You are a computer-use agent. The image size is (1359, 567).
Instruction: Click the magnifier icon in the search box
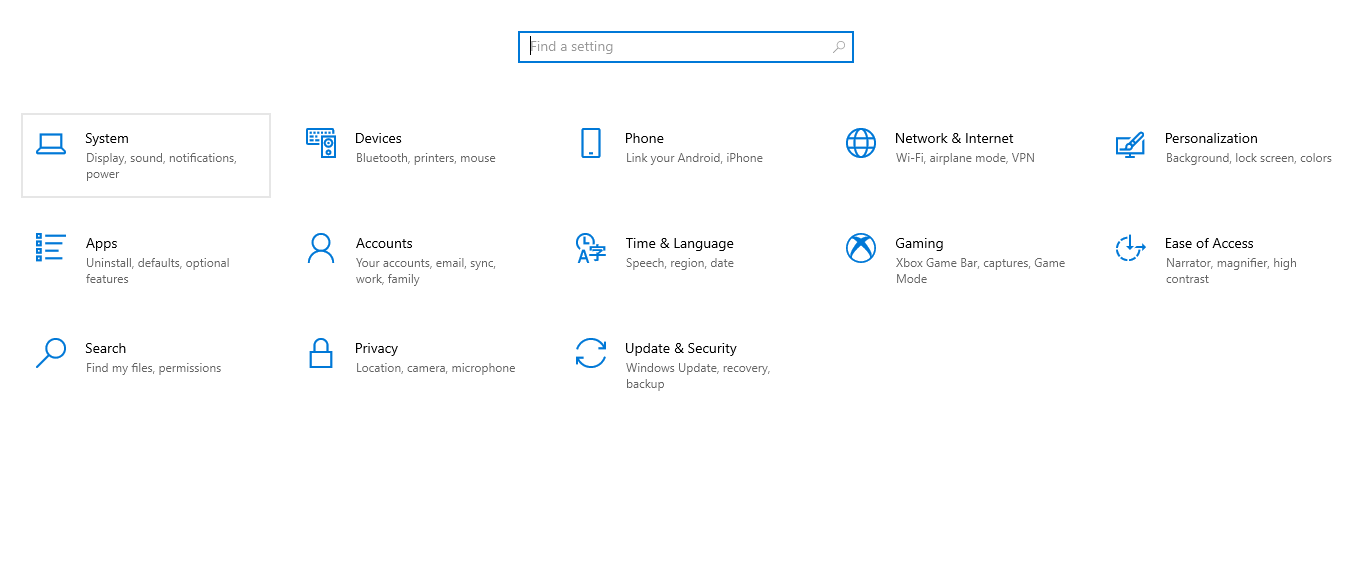point(839,47)
